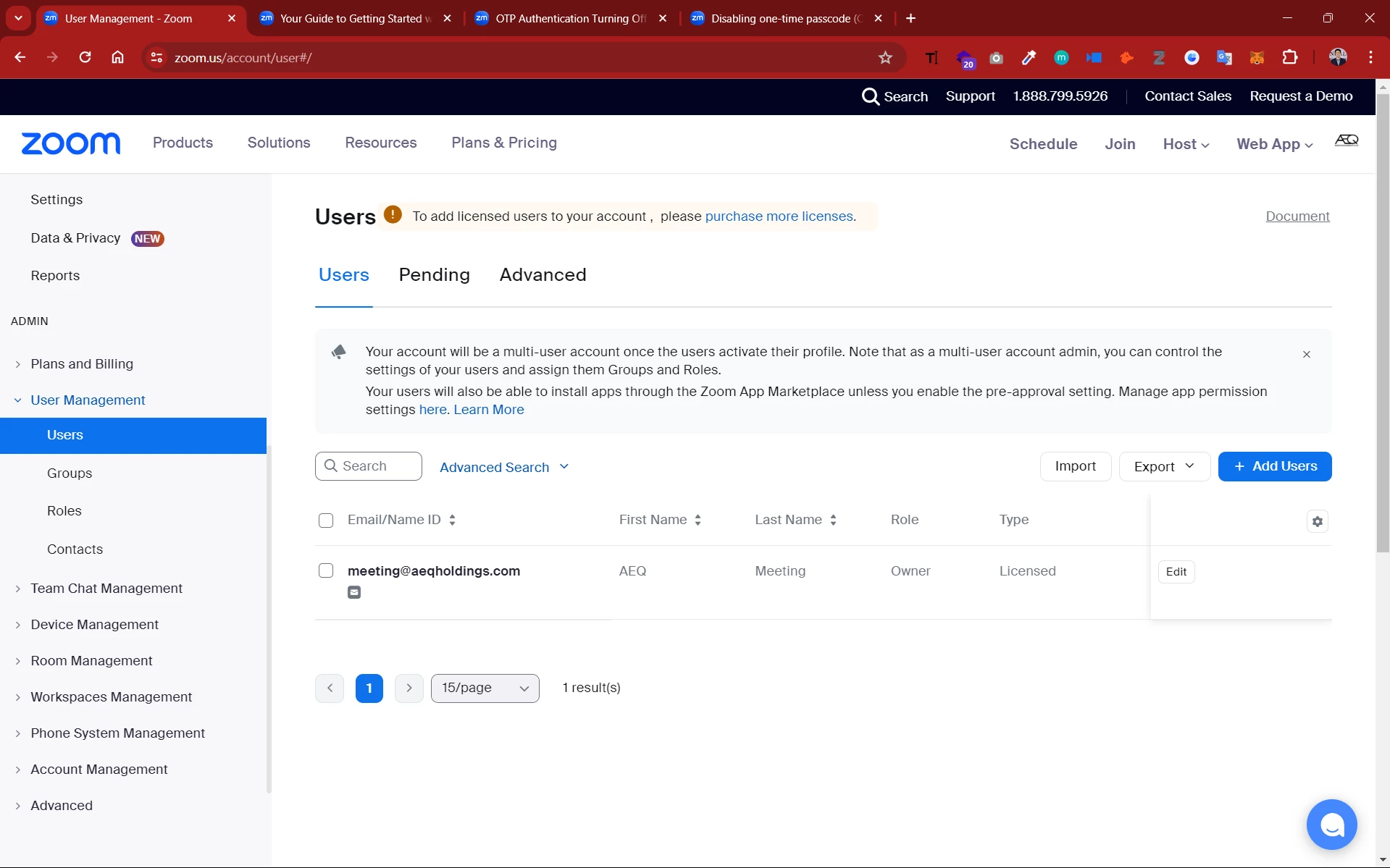The width and height of the screenshot is (1390, 868).
Task: Open new browser tab with plus icon
Action: [911, 18]
